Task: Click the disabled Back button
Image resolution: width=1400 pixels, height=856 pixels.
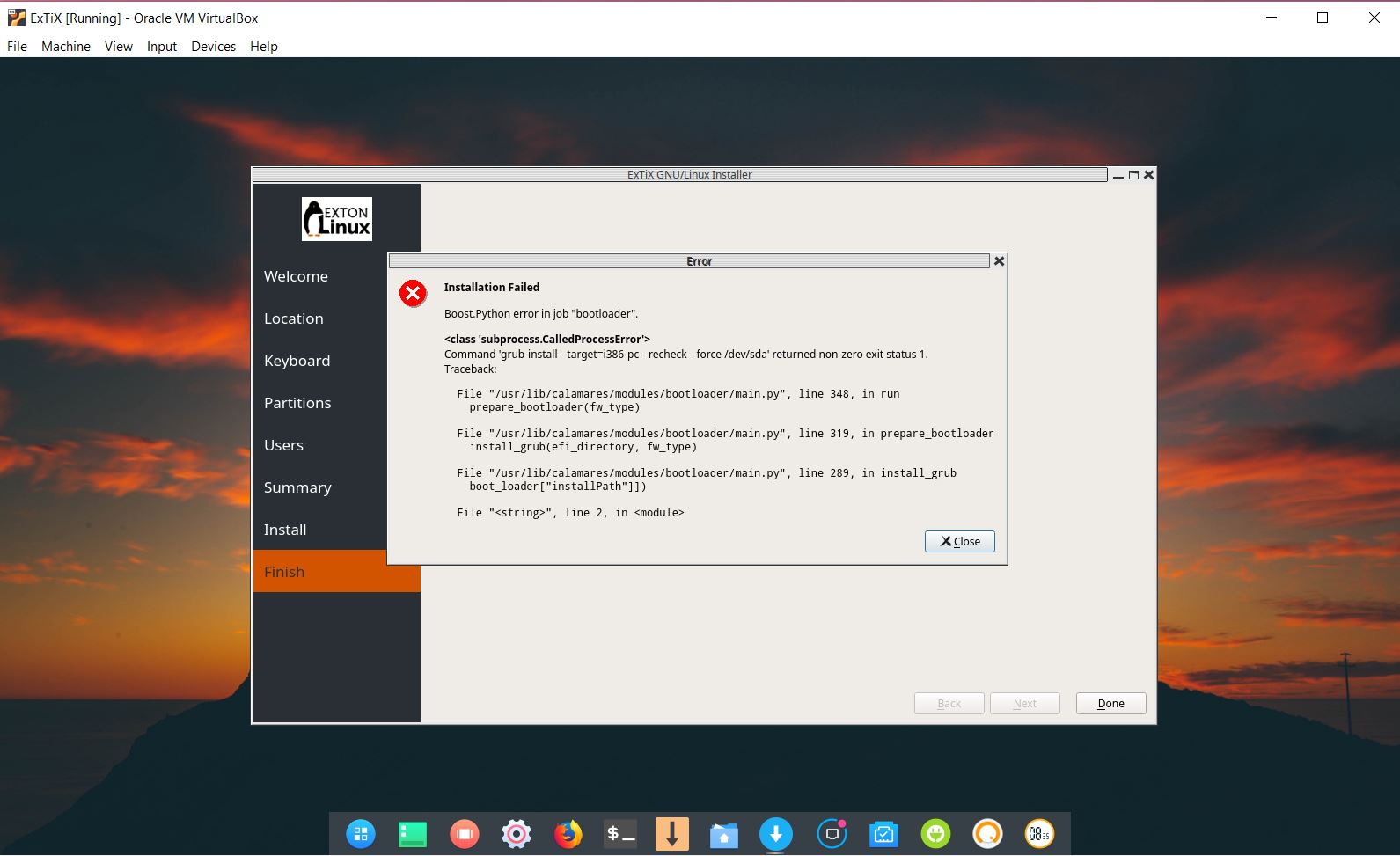Action: coord(949,703)
